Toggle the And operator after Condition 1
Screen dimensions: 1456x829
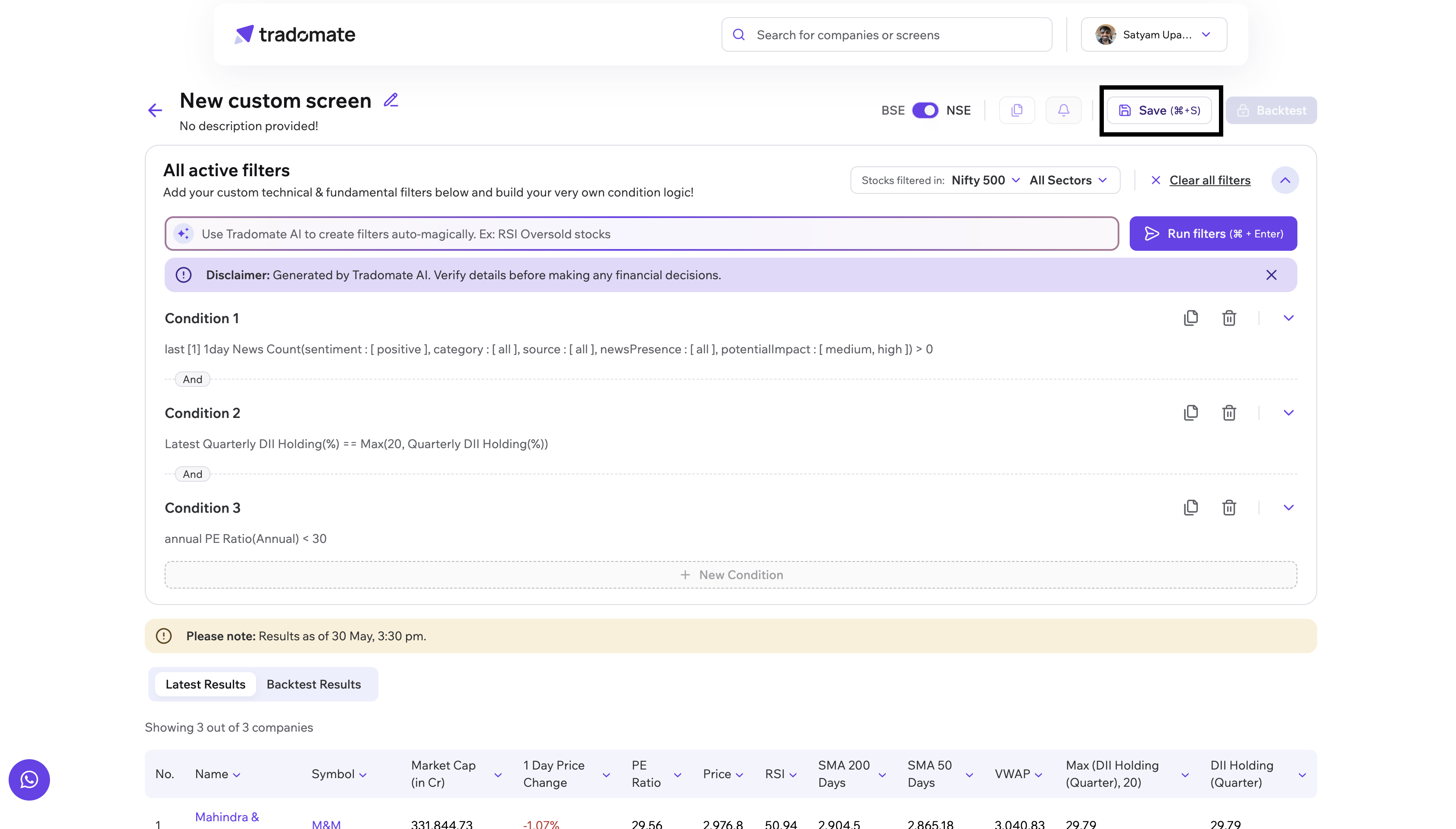pos(193,379)
